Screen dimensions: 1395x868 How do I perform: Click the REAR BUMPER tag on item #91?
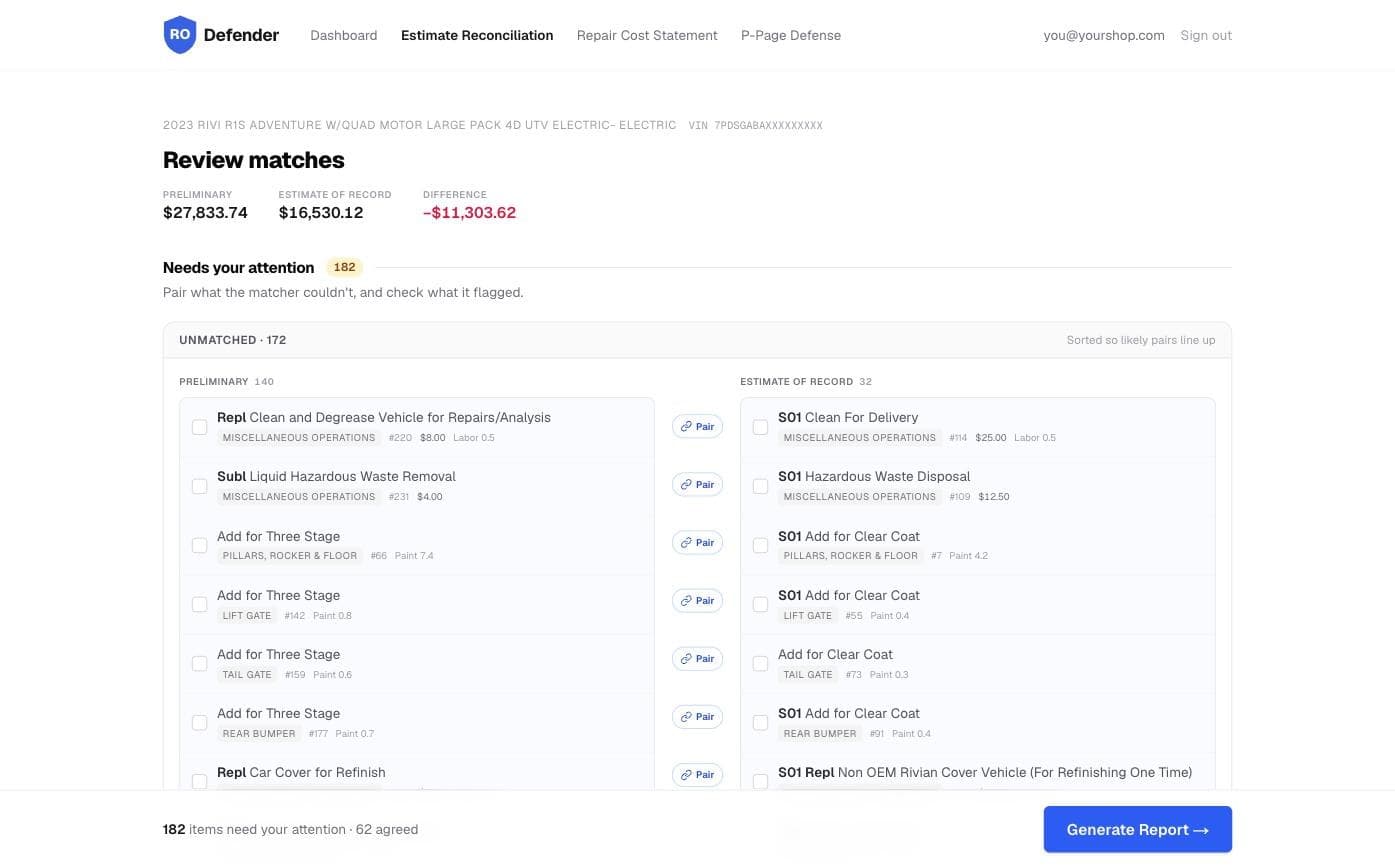[x=820, y=733]
